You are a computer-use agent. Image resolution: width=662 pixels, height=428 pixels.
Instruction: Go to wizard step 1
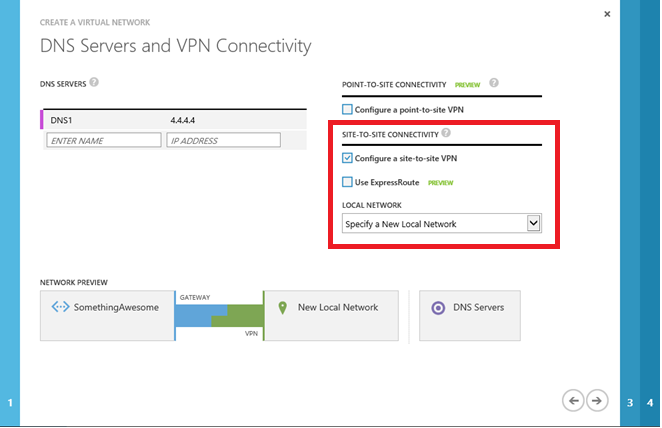point(10,402)
